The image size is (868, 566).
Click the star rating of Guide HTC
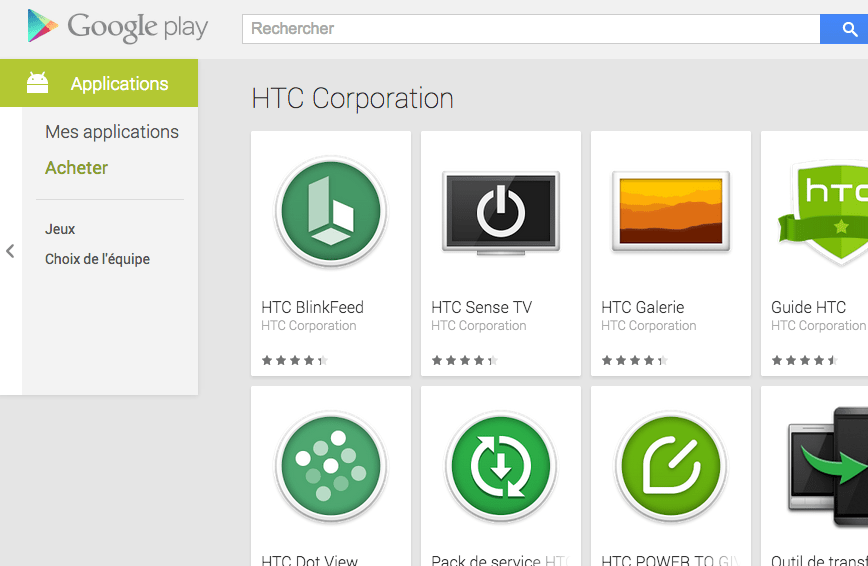point(804,361)
